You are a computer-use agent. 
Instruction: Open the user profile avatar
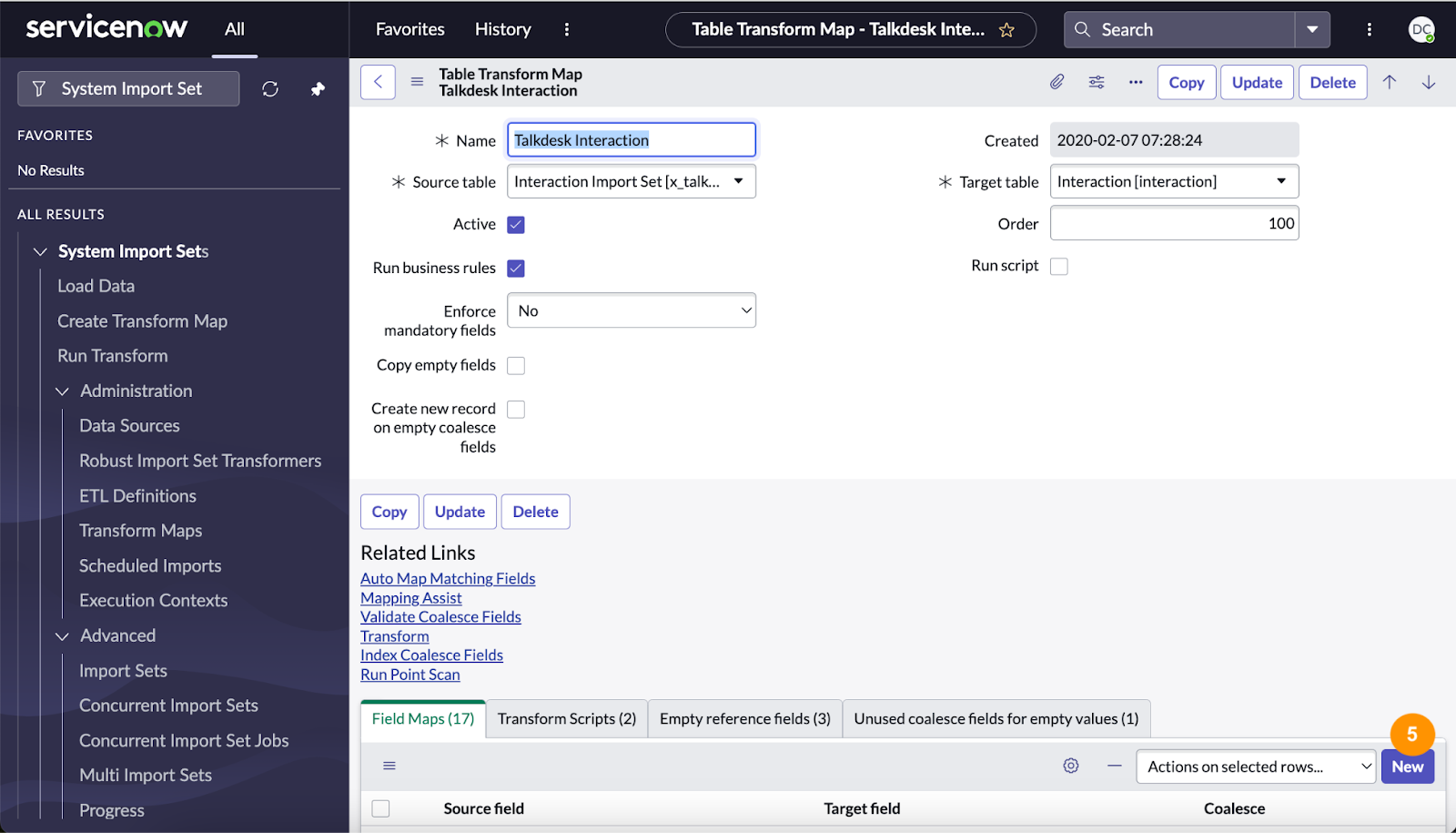tap(1421, 29)
